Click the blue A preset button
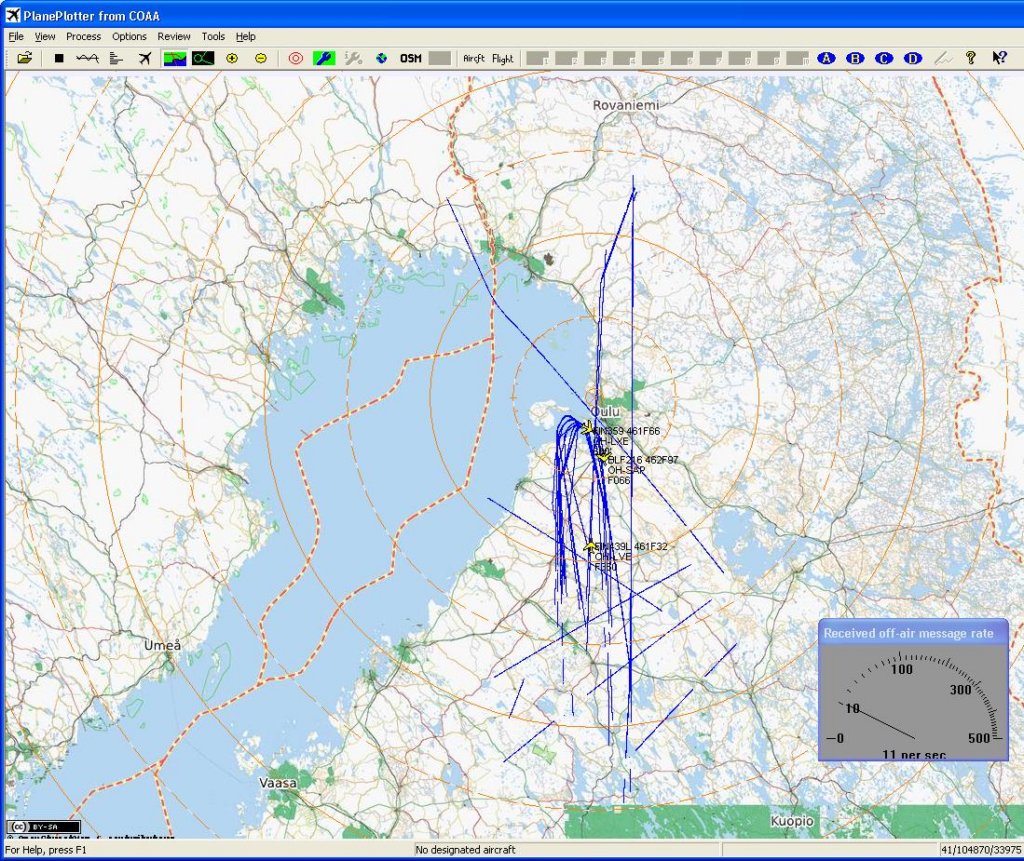Screen dimensions: 1024x861 pos(826,58)
